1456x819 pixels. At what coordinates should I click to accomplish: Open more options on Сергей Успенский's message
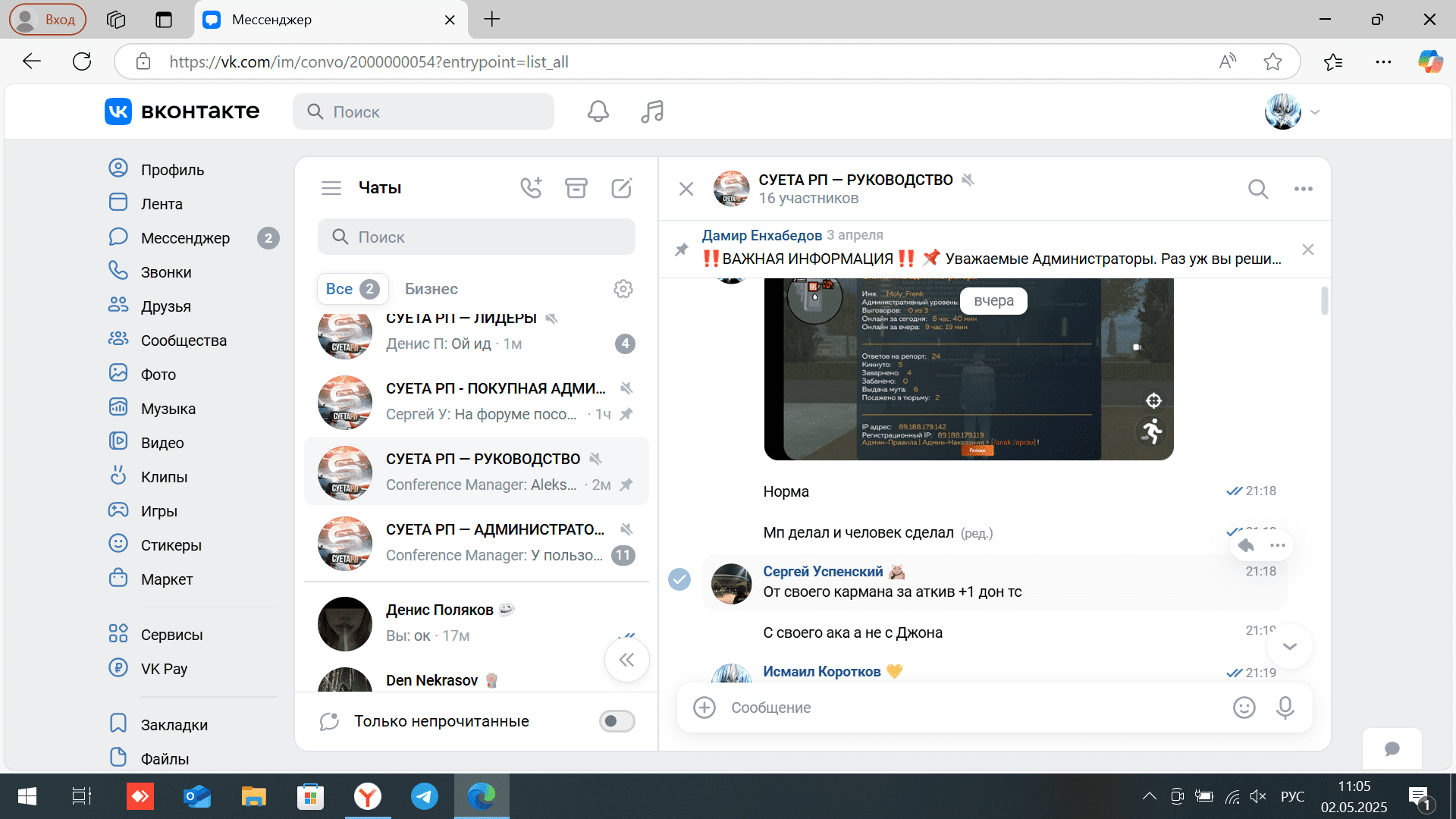(x=1278, y=545)
